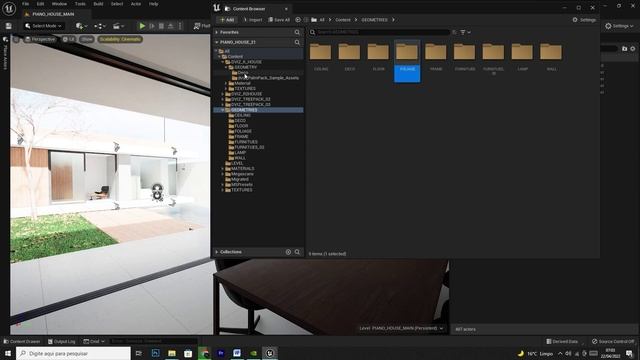Click the All breadcrumb in path bar
640x360 pixels.
pyautogui.click(x=322, y=20)
